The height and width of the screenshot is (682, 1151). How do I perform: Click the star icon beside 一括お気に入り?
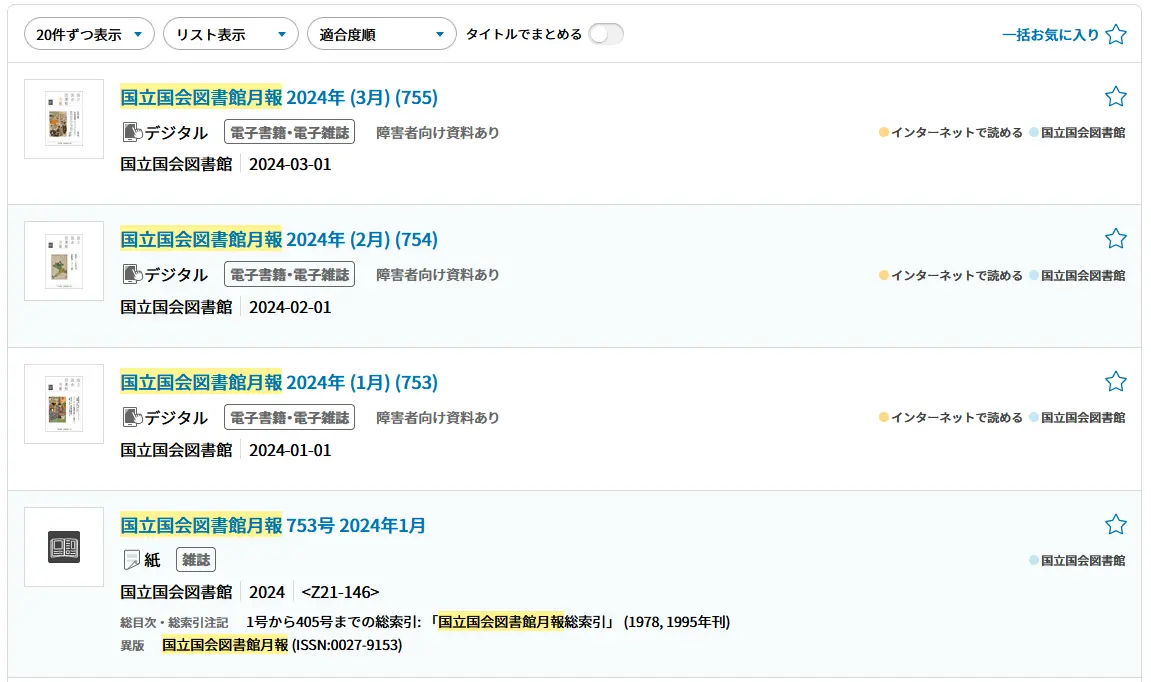tap(1116, 35)
